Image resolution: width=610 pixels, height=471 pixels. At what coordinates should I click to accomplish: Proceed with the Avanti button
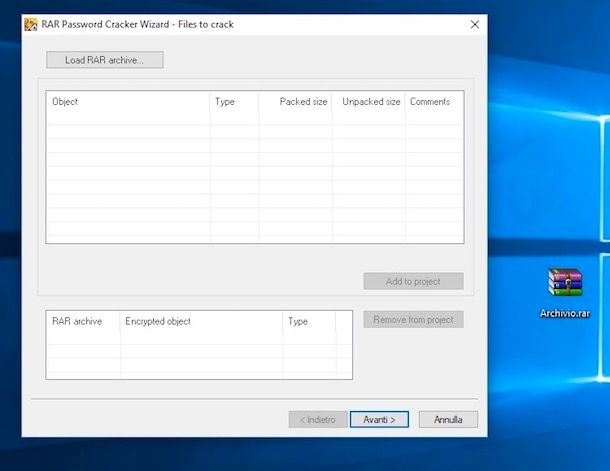coord(379,420)
